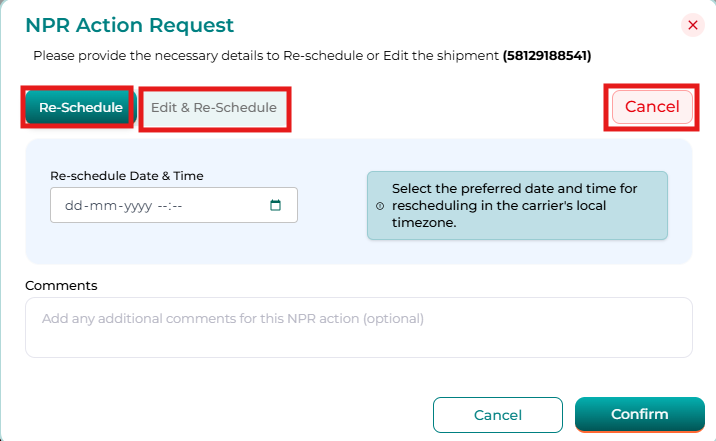Click the info icon in timezone hint
Viewport: 716px width, 441px height.
pos(380,206)
